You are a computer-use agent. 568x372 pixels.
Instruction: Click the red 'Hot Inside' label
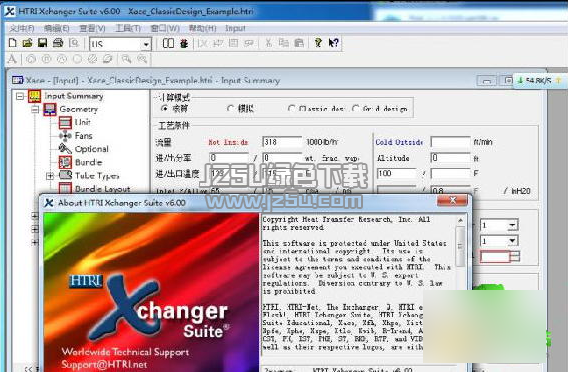228,142
